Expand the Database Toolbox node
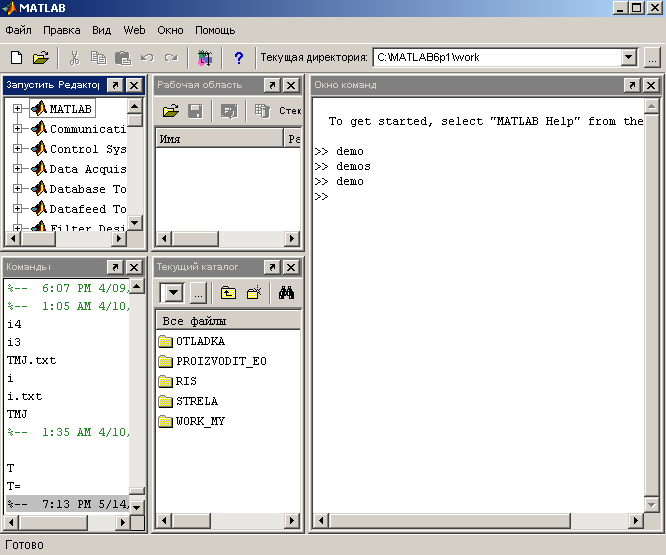 (x=17, y=188)
